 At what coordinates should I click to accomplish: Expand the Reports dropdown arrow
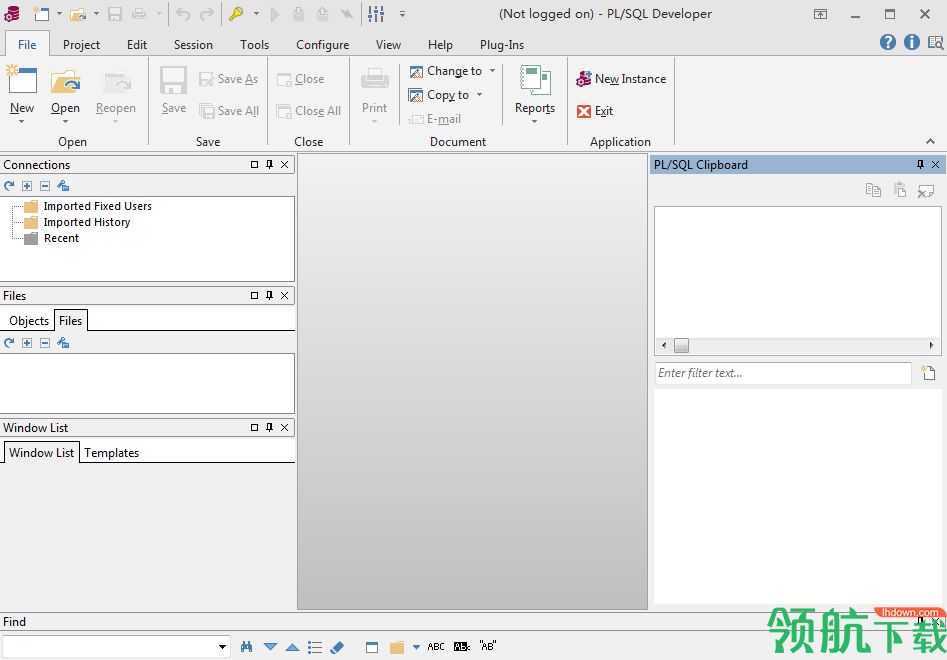[534, 121]
